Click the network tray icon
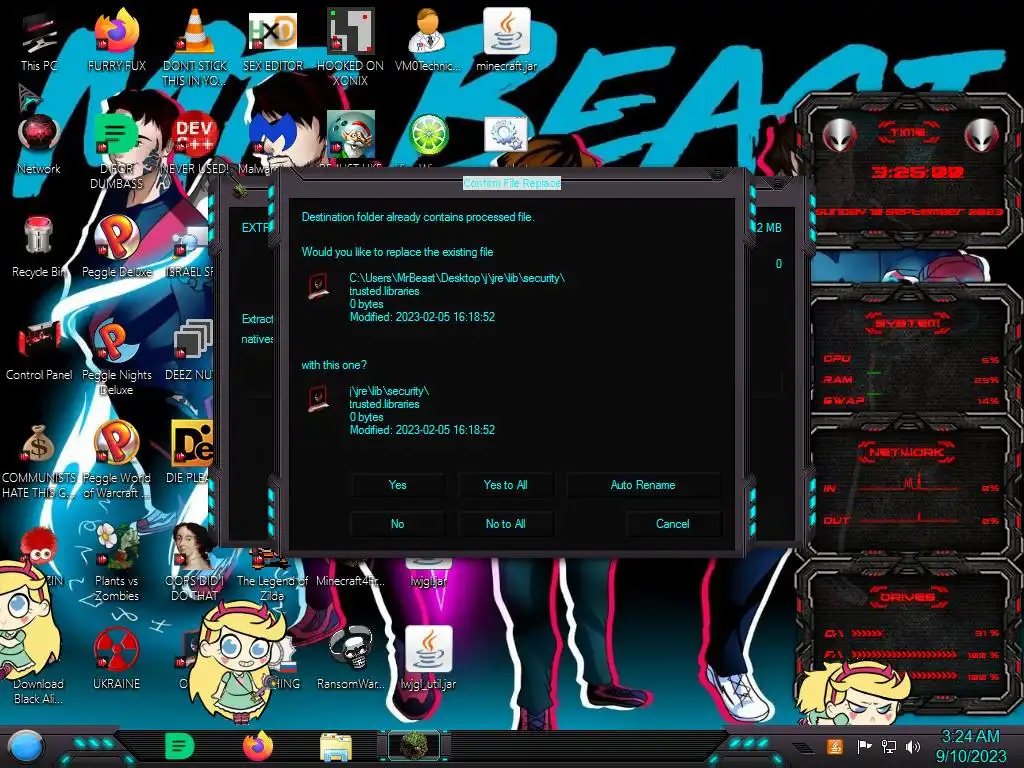Screen dimensions: 1024x768 [x=889, y=746]
